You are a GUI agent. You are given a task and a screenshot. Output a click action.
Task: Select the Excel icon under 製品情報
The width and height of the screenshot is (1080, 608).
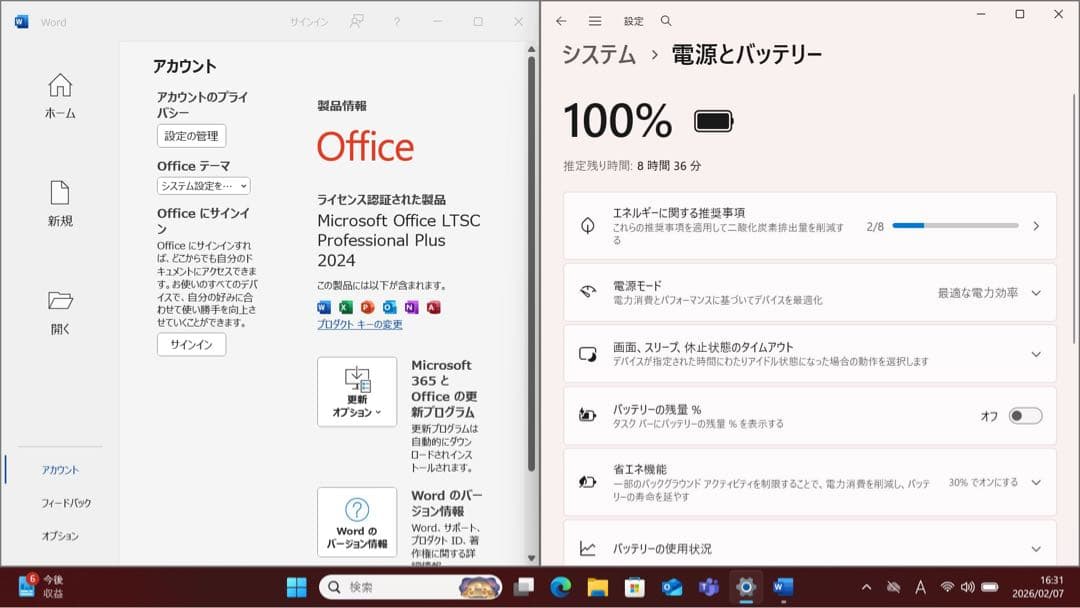(345, 306)
